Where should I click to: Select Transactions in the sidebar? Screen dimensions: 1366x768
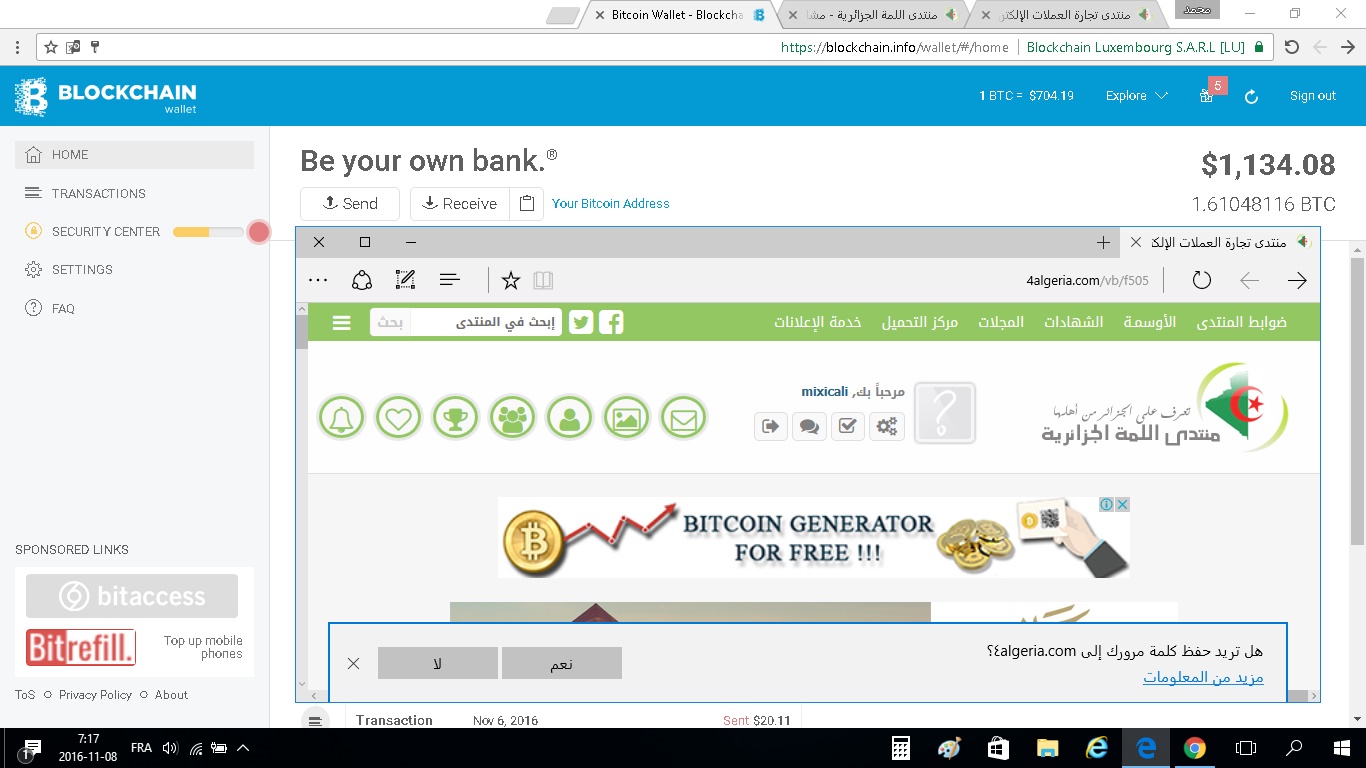(98, 194)
